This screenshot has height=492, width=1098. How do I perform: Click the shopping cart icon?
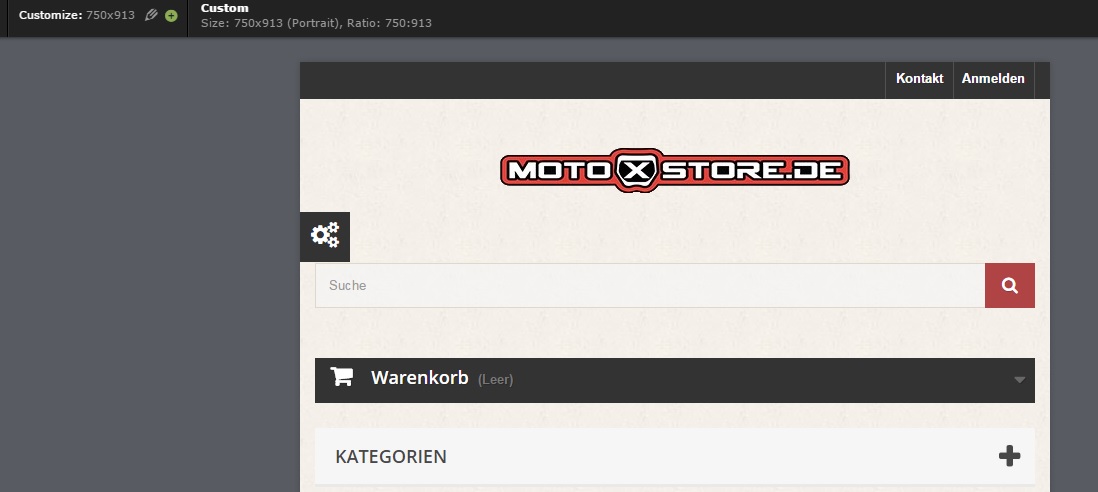[x=342, y=377]
